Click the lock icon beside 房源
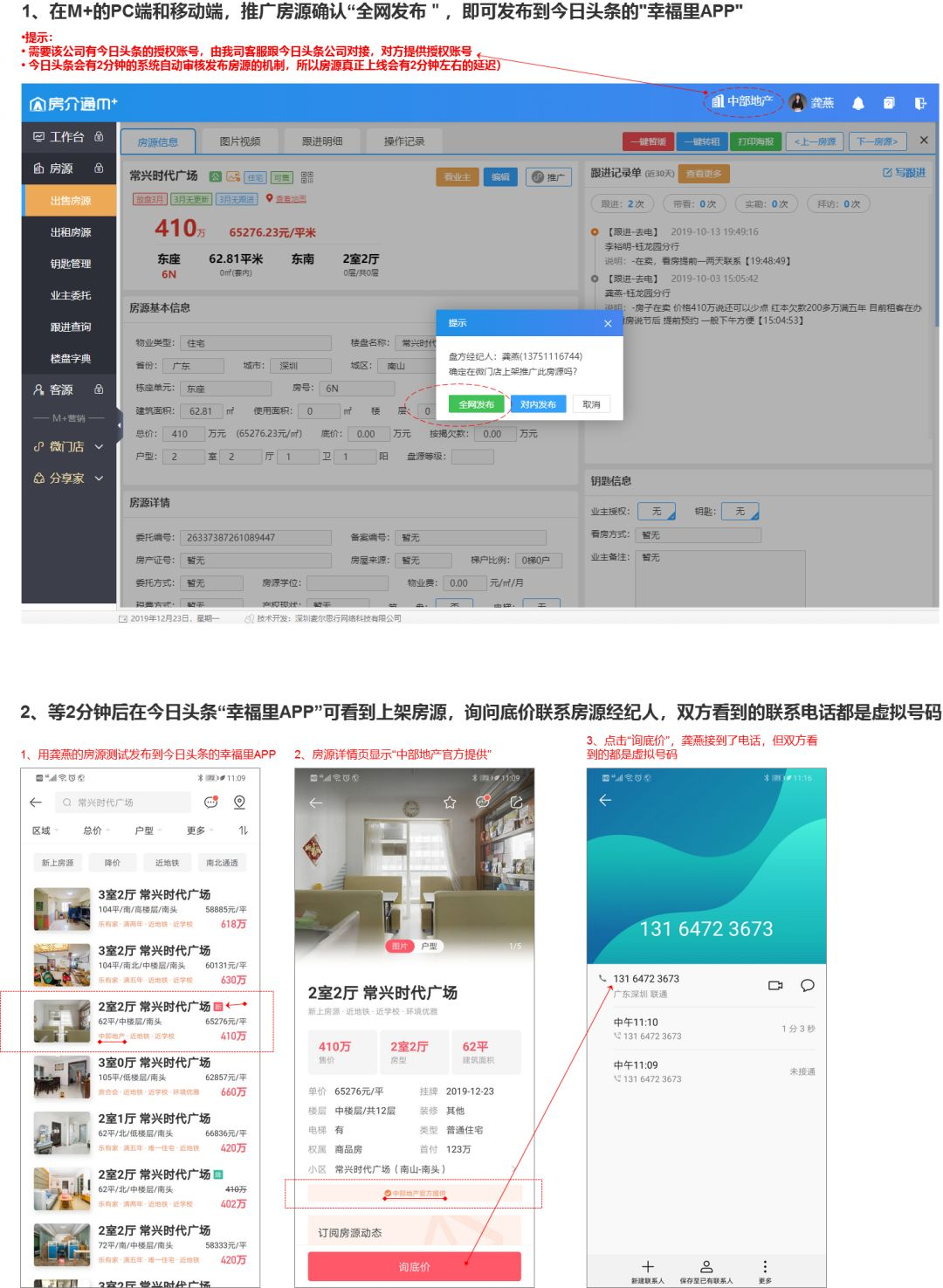This screenshot has height=1288, width=943. click(99, 169)
